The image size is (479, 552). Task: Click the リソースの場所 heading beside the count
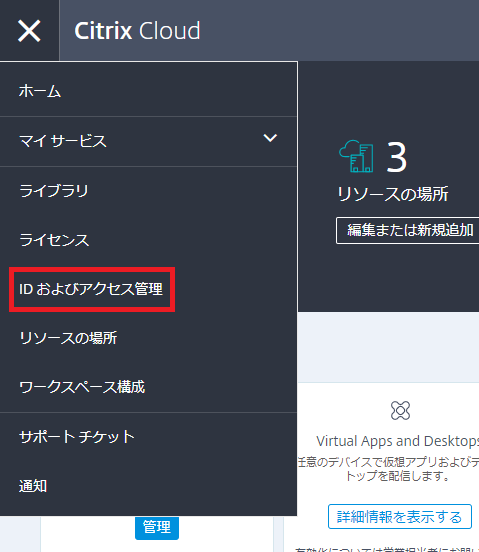point(393,194)
